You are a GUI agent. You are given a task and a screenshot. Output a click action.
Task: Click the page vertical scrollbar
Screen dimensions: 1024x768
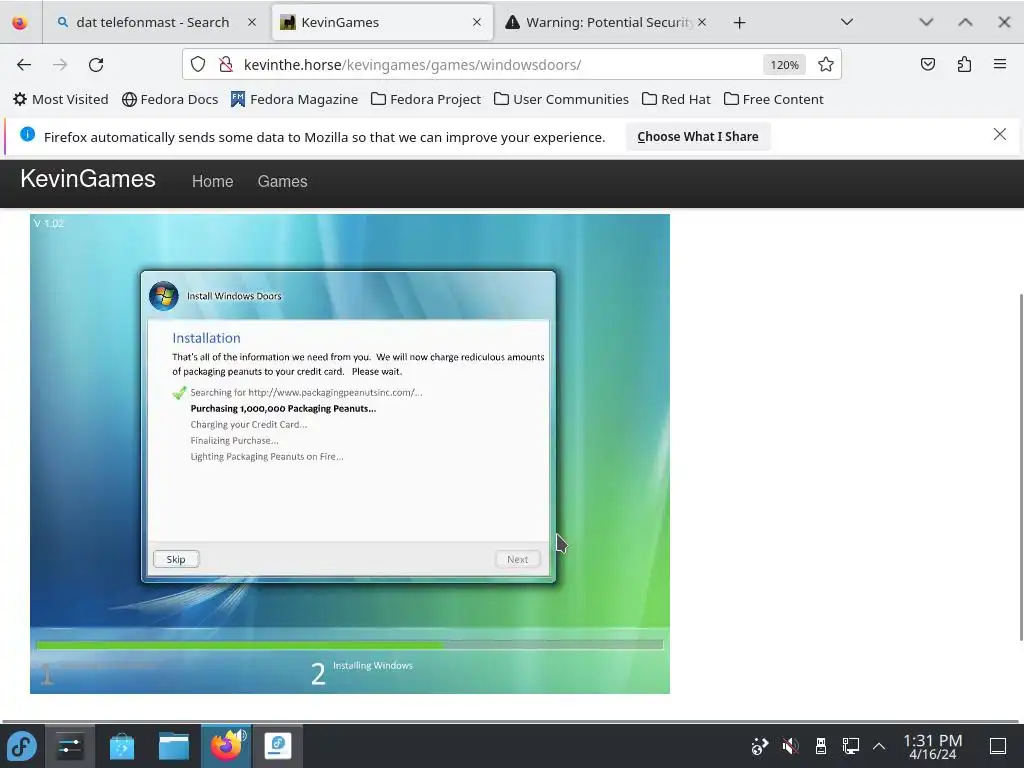click(x=1021, y=467)
